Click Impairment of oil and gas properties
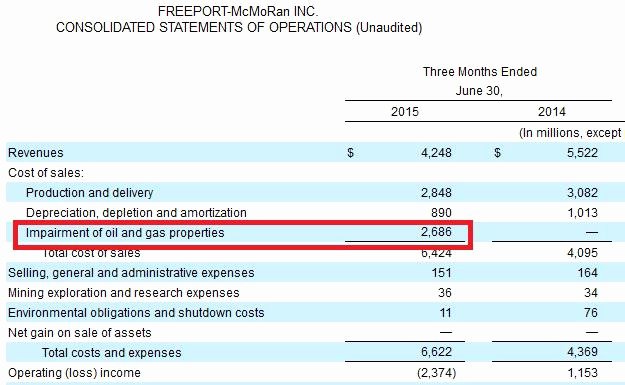The width and height of the screenshot is (625, 385). click(125, 233)
